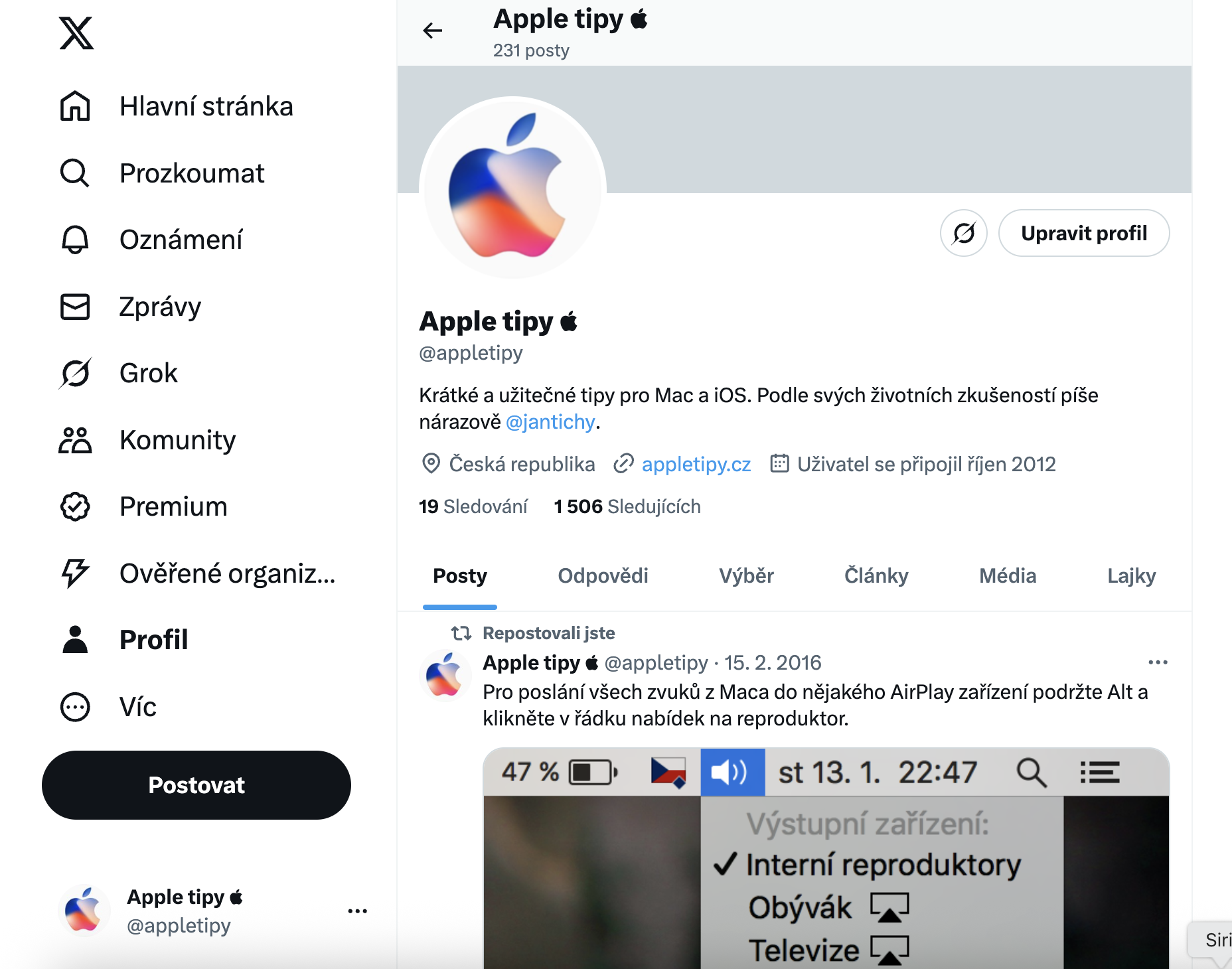Screen dimensions: 1232x969
Task: Open account switcher dots beside @appletipy
Action: [358, 911]
